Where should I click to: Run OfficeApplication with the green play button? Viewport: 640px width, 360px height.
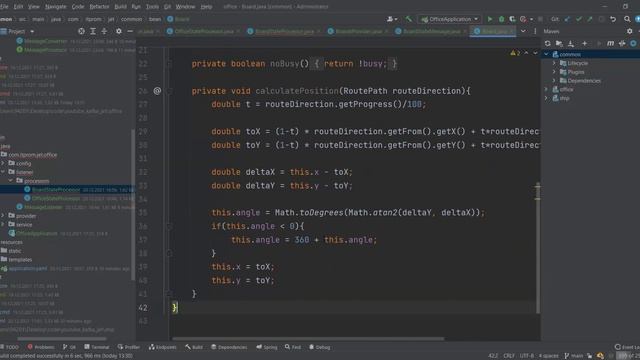point(490,19)
